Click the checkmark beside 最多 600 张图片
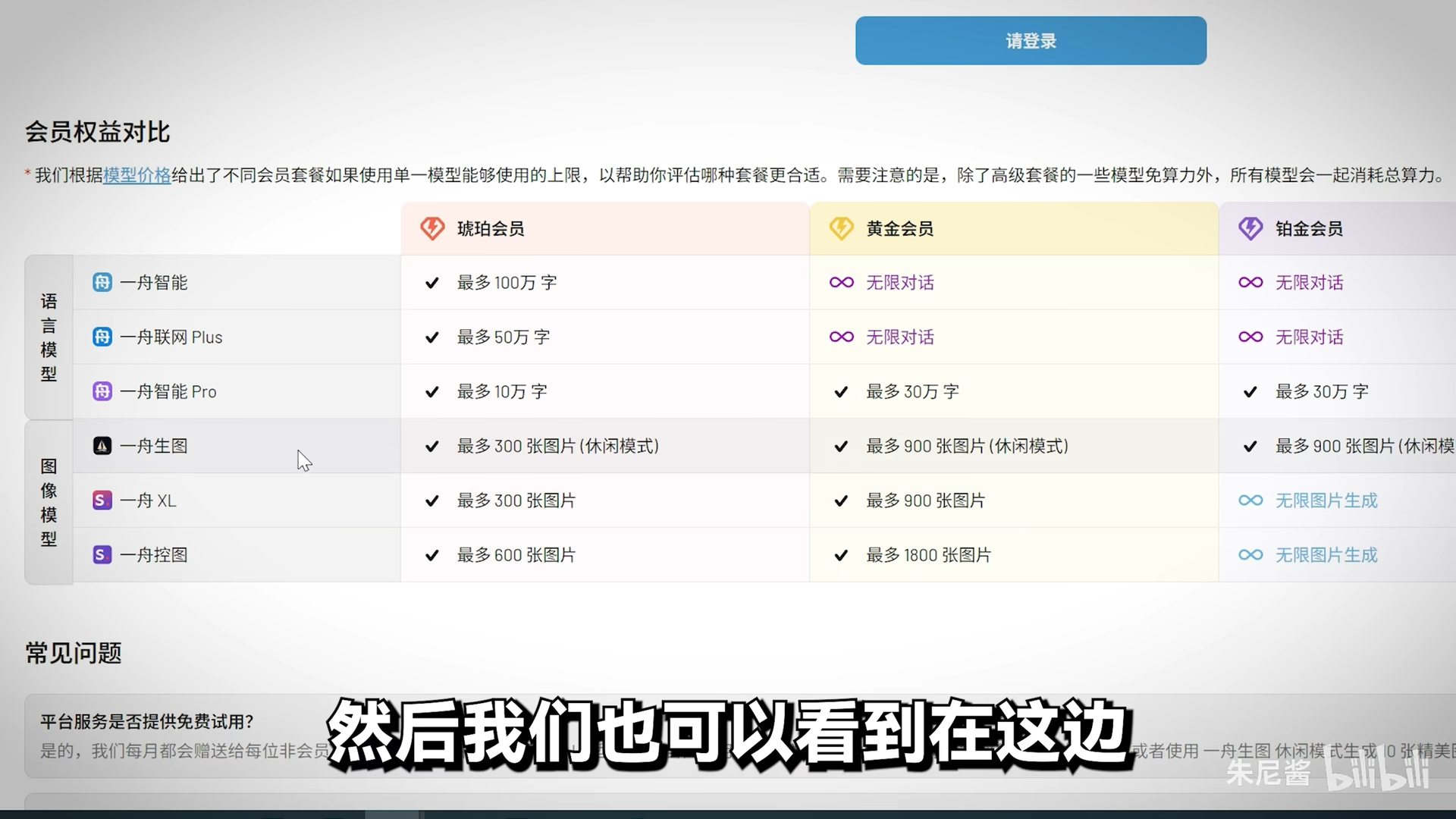Viewport: 1456px width, 819px height. [x=432, y=556]
